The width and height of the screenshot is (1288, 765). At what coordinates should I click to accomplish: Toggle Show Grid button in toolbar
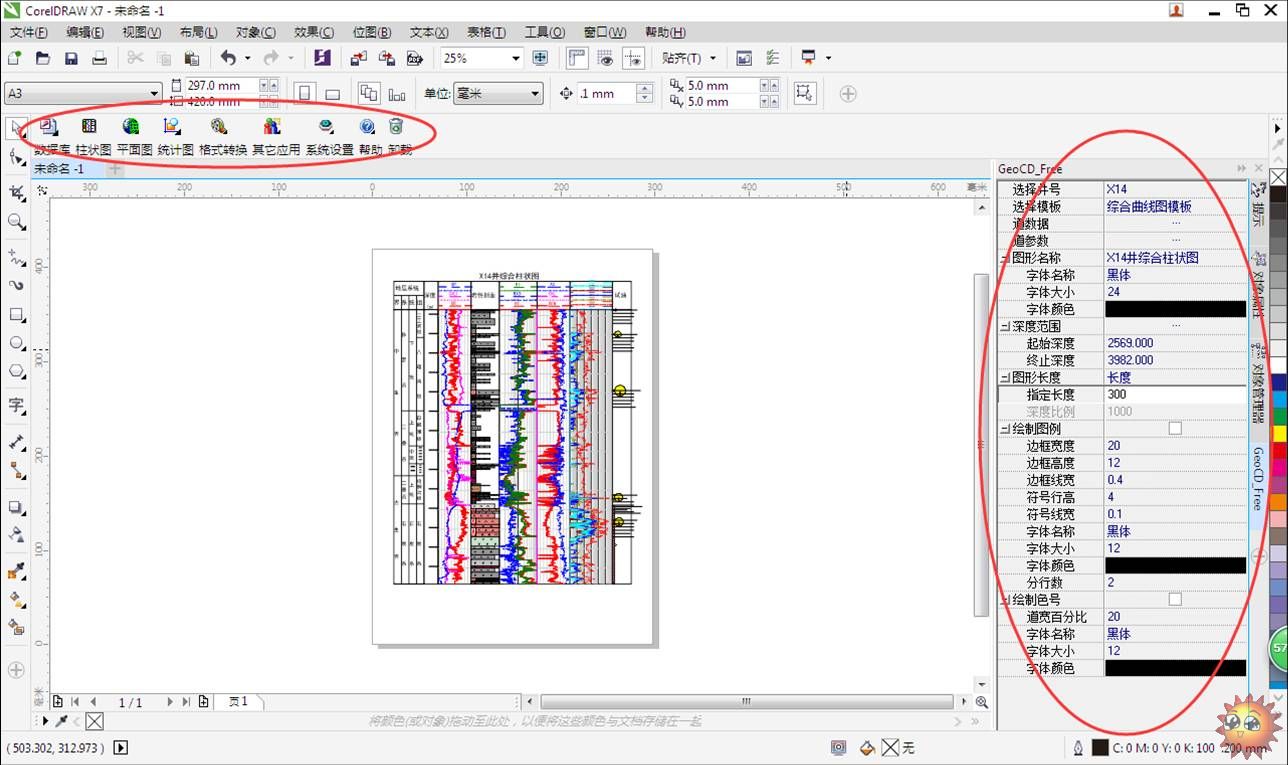click(x=605, y=58)
